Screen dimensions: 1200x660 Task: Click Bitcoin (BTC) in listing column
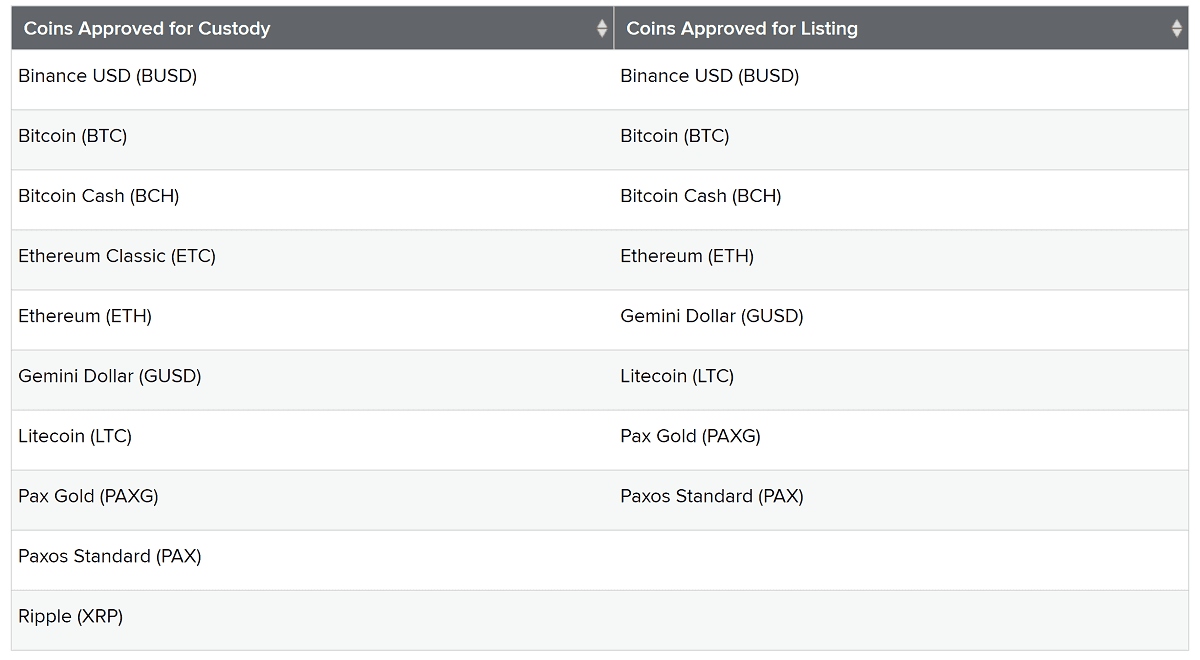pos(675,136)
